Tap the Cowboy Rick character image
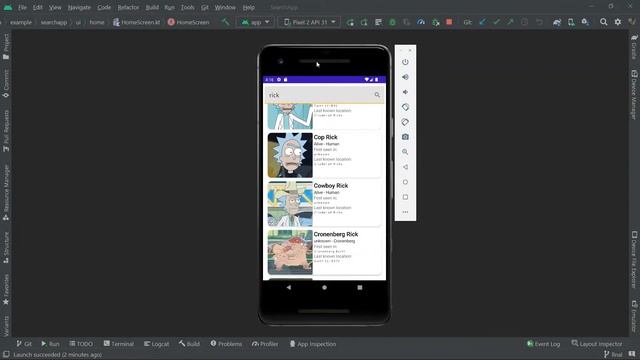The image size is (640, 360). pyautogui.click(x=290, y=204)
